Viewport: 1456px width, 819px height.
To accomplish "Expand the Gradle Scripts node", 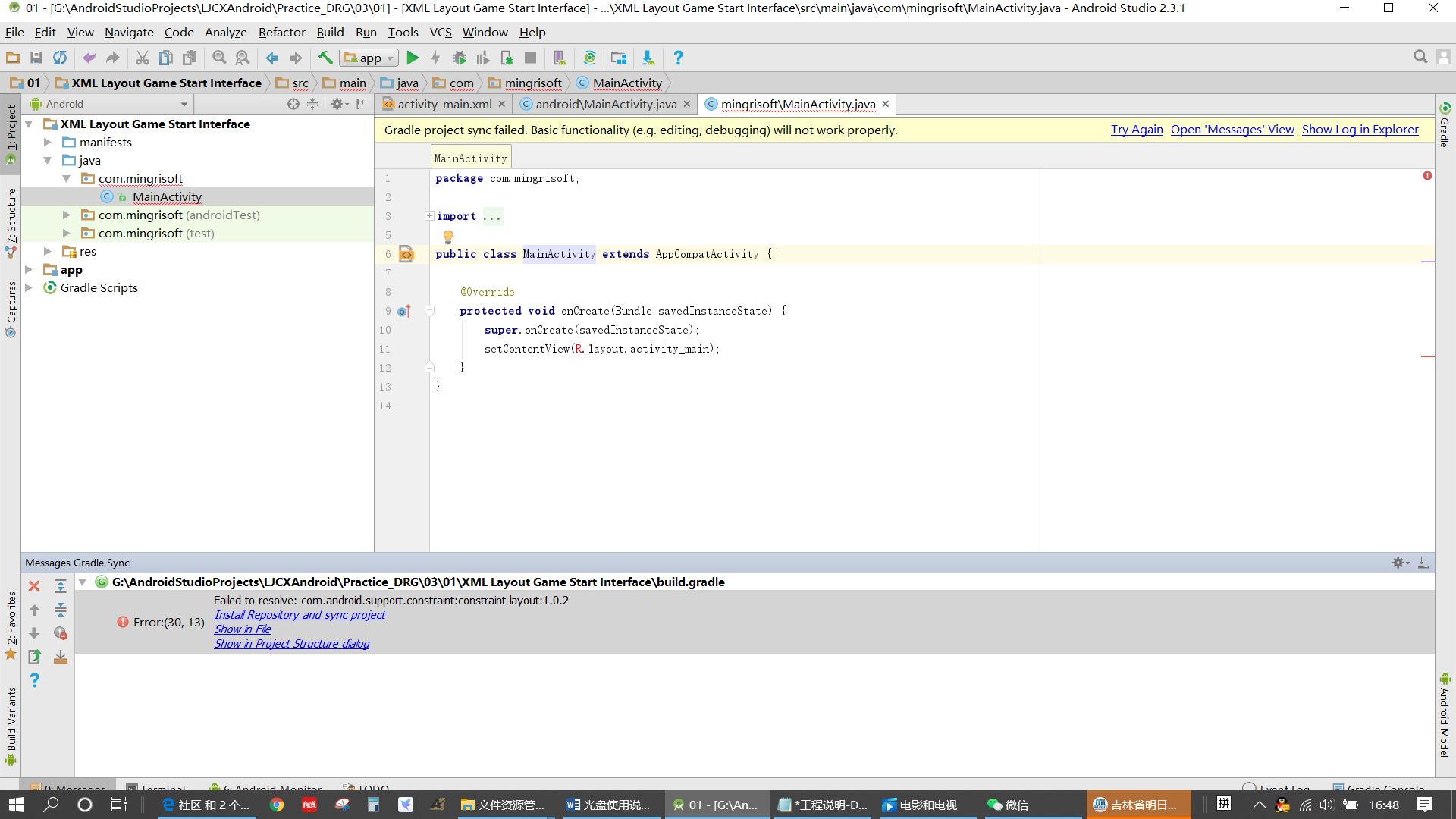I will (x=29, y=287).
